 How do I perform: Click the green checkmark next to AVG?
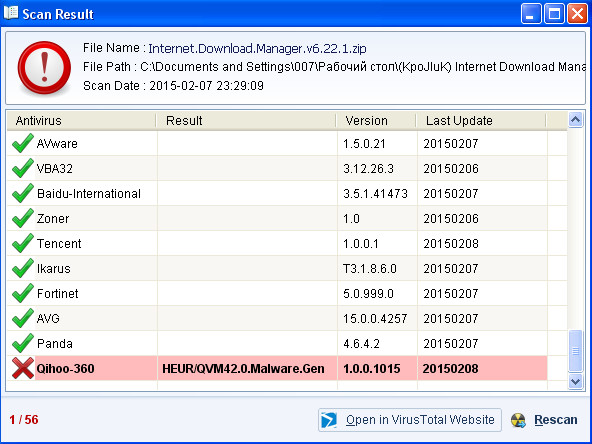(23, 318)
